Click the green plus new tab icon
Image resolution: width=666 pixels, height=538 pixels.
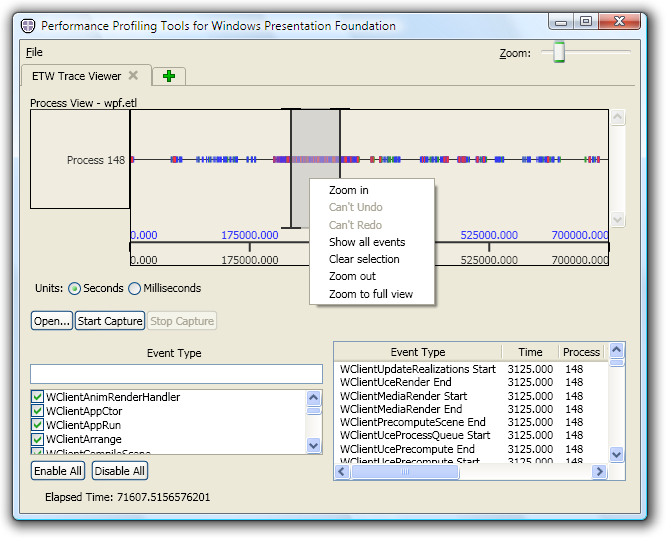(x=169, y=76)
